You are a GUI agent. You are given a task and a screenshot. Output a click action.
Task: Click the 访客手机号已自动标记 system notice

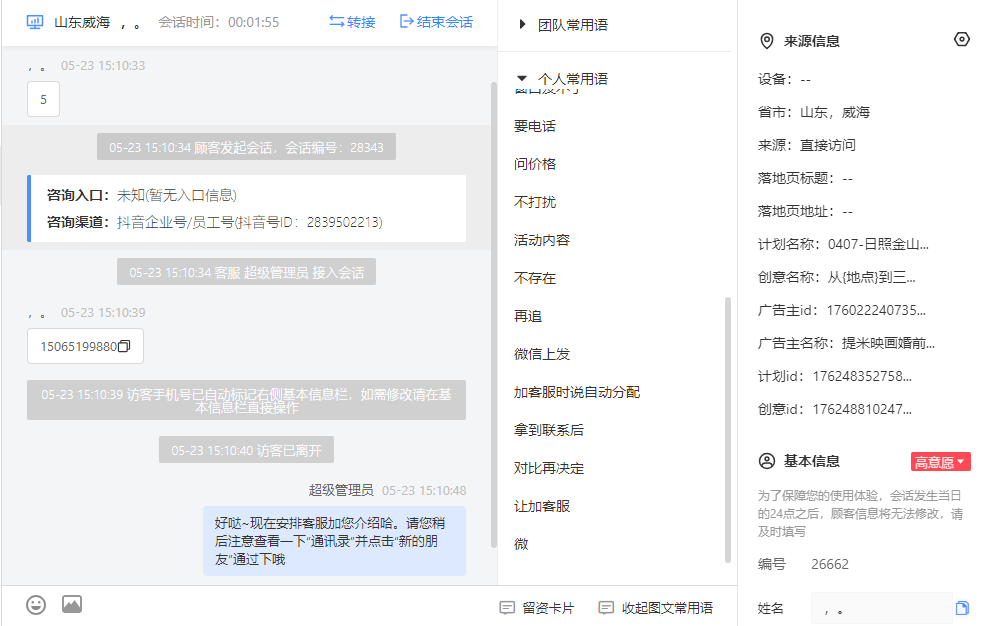tap(246, 401)
